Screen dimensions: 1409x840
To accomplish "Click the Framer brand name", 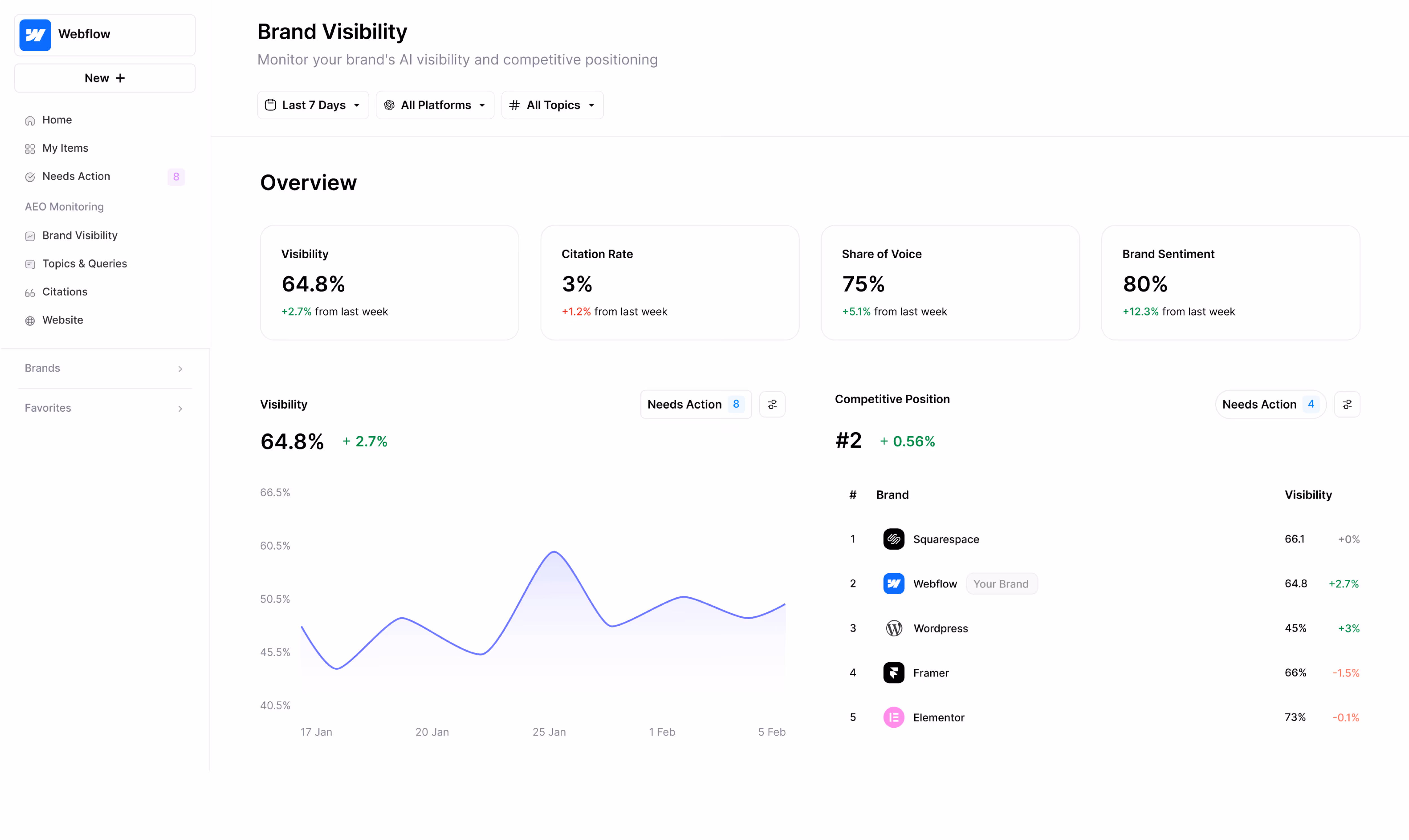I will [x=931, y=673].
